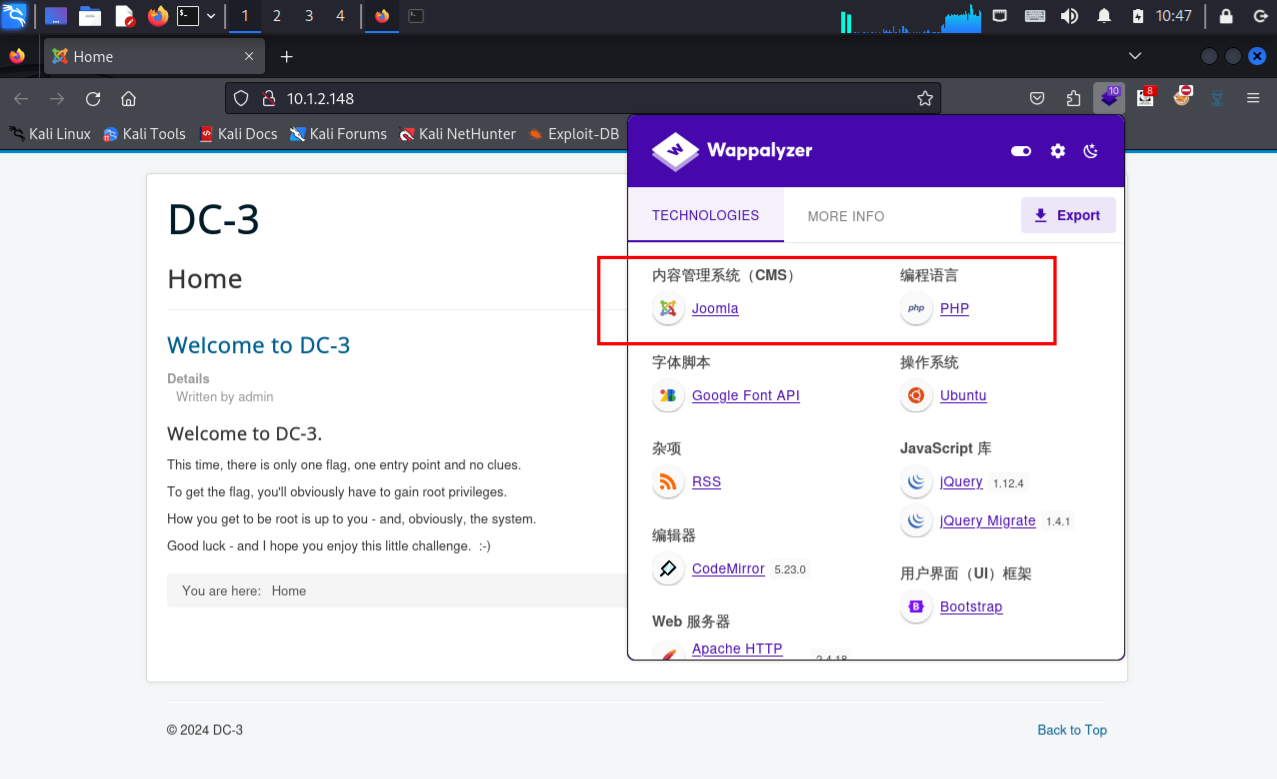Click the DC-3 site title heading

(214, 219)
